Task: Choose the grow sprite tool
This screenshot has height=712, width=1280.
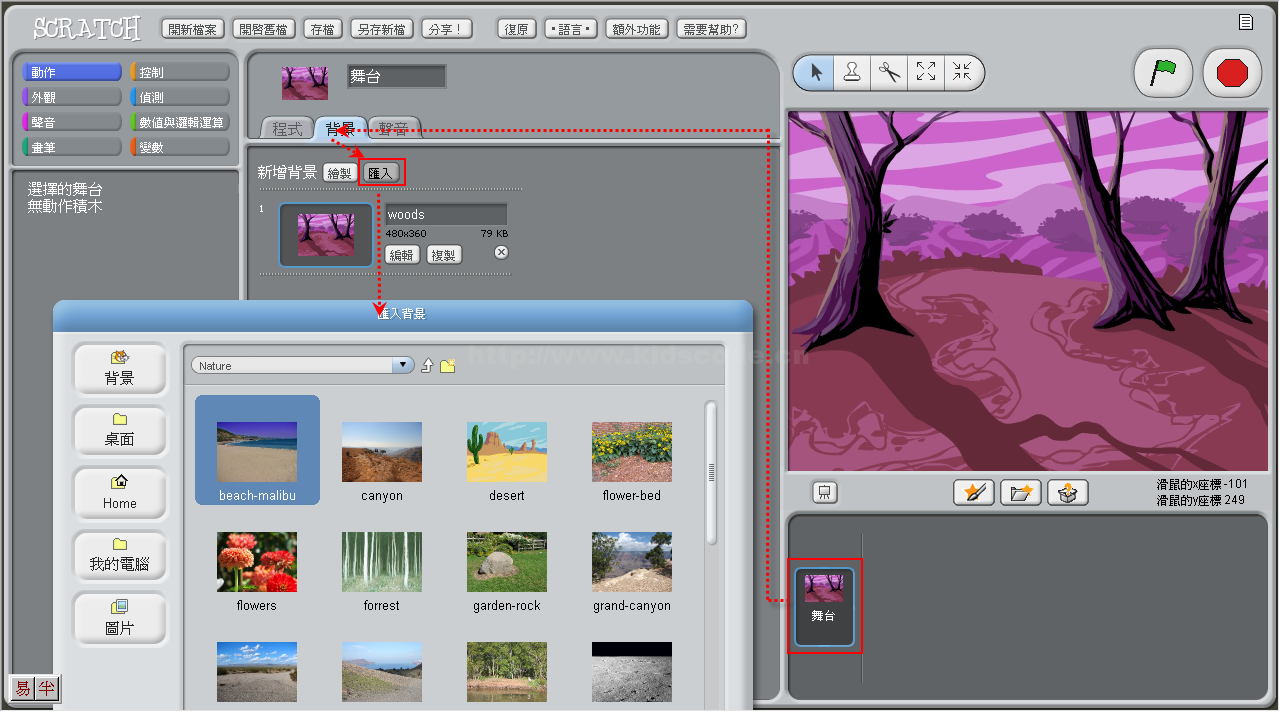Action: [926, 73]
